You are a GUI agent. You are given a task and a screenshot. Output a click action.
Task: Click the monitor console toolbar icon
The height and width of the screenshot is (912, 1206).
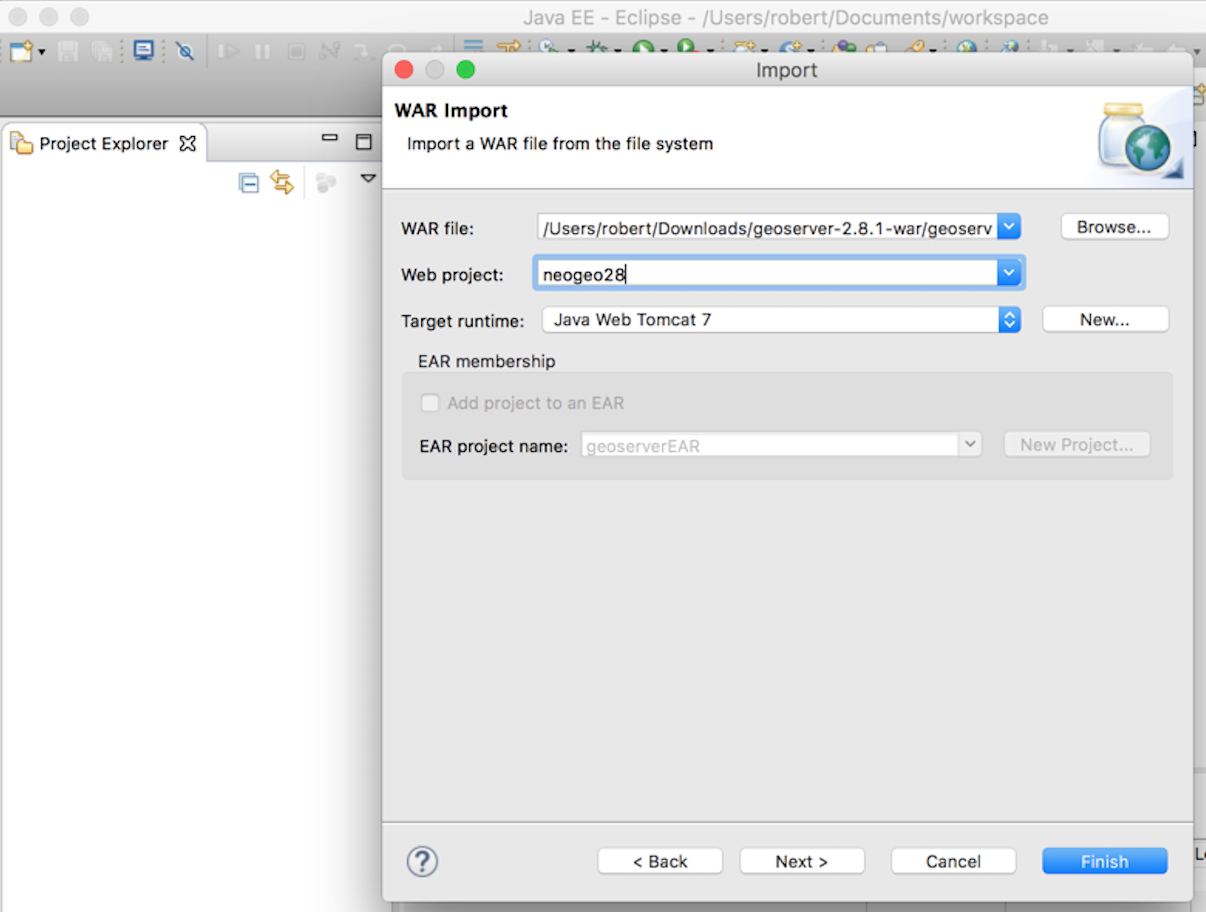[144, 50]
